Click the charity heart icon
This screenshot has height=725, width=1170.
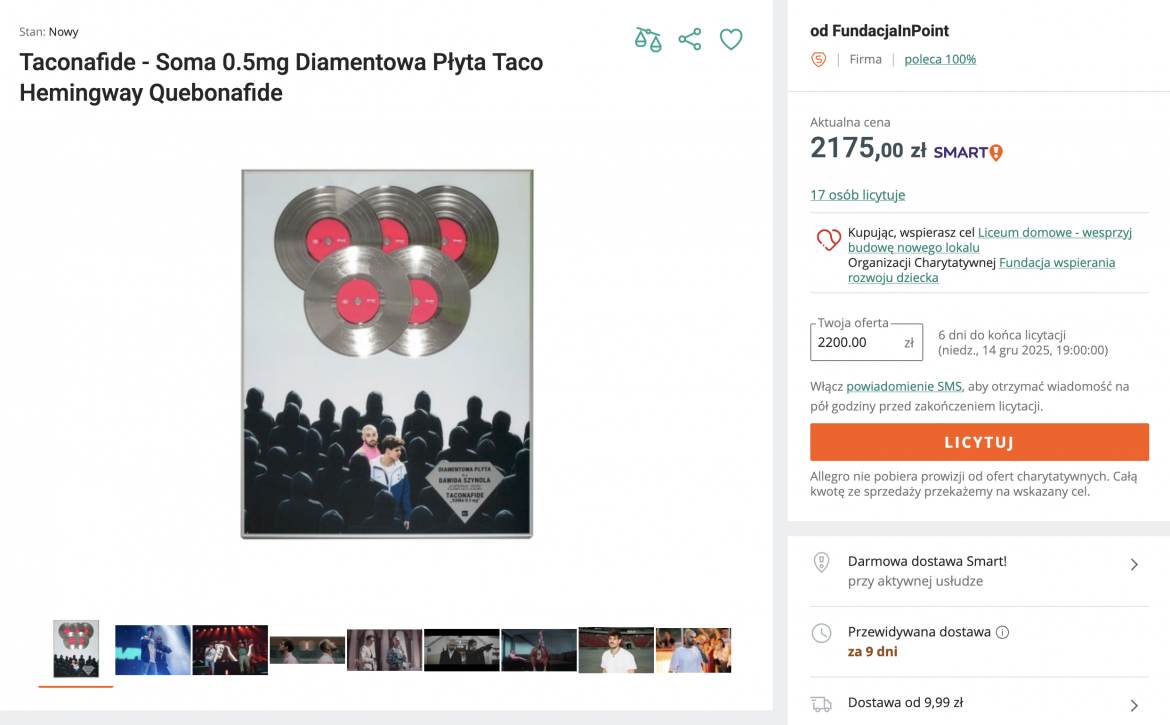[x=828, y=240]
